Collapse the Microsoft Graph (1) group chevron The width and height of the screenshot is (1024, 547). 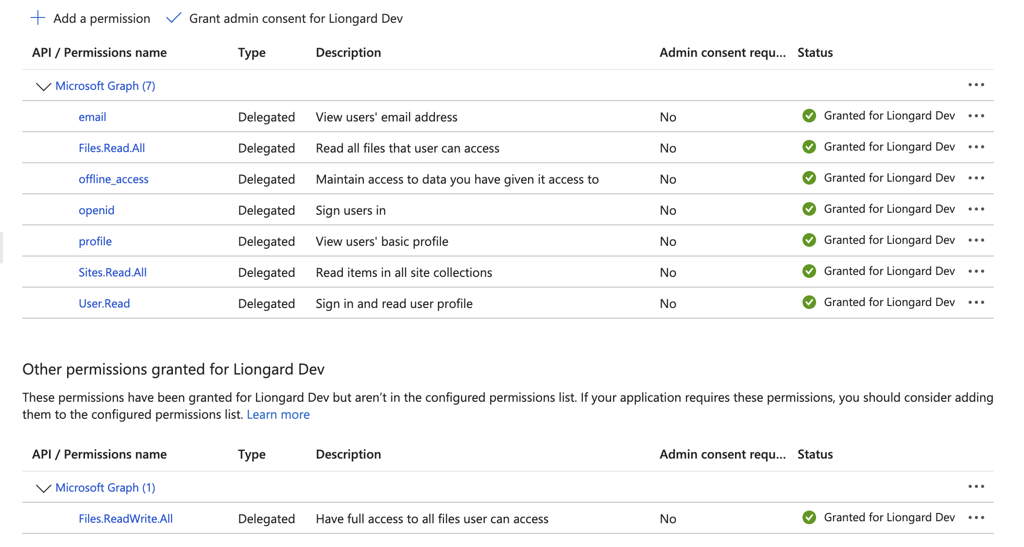(x=43, y=488)
